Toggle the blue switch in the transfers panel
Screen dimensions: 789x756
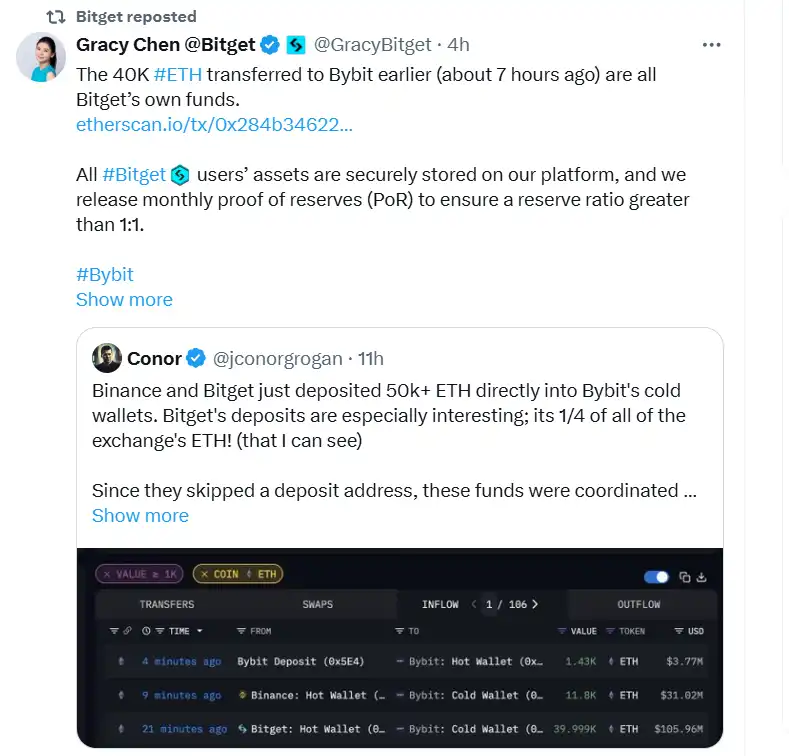point(656,577)
